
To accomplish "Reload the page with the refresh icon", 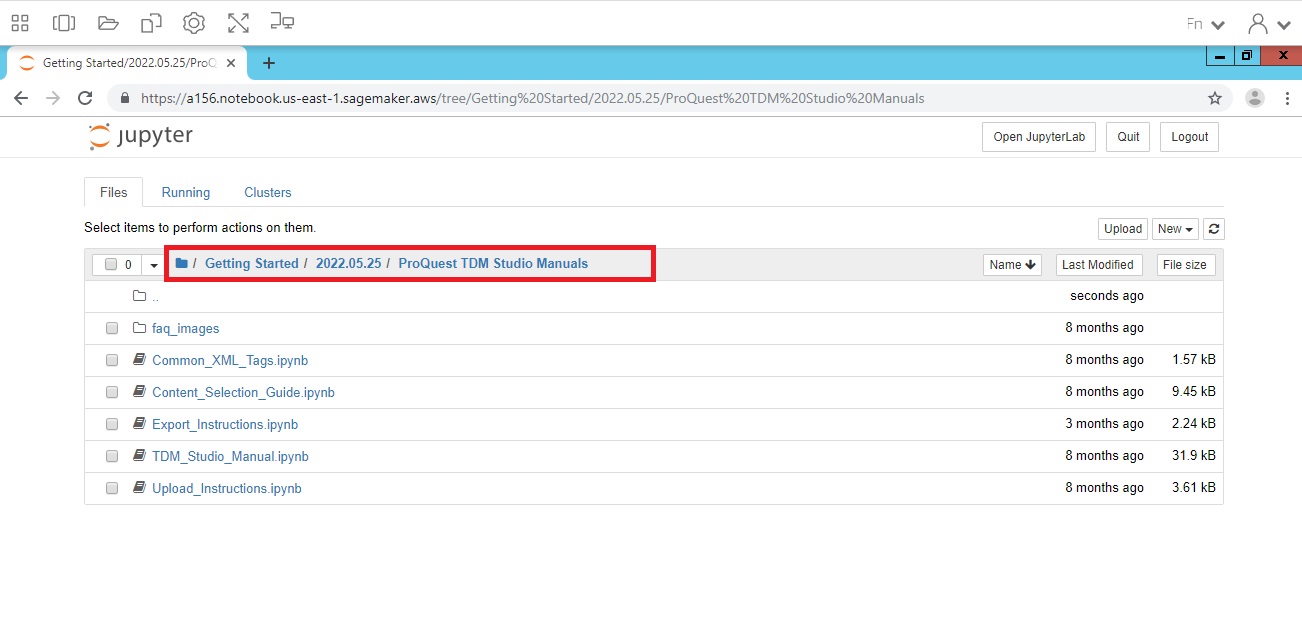I will click(x=85, y=98).
